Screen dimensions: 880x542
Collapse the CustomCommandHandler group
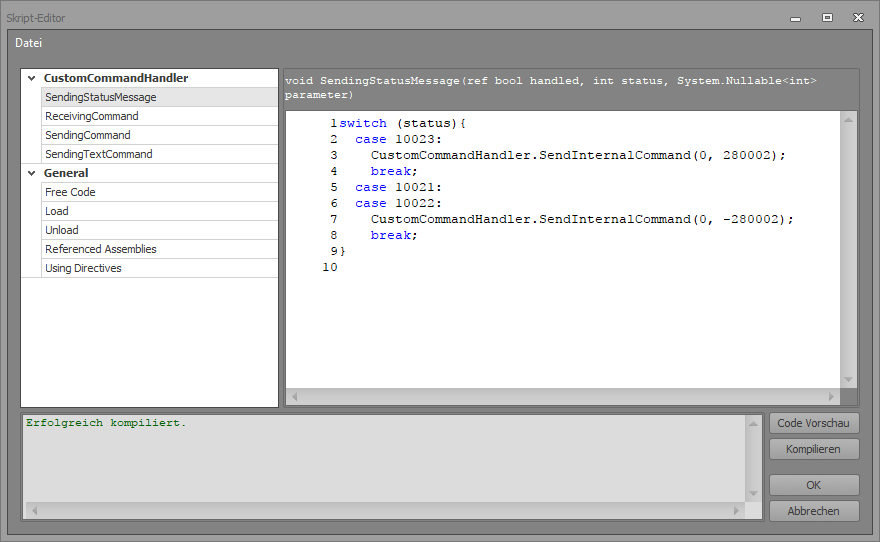click(31, 79)
